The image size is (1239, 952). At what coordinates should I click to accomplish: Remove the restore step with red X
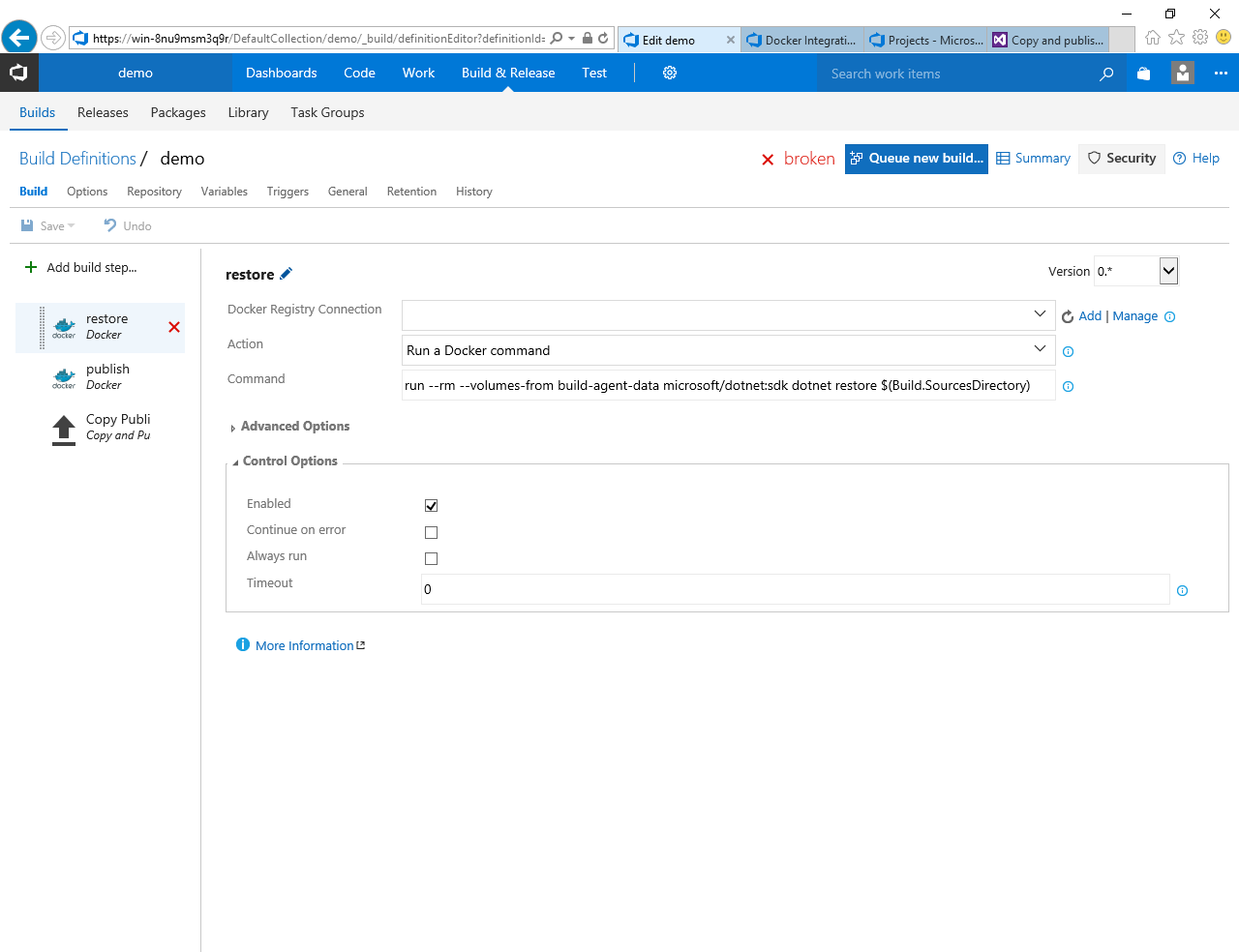[174, 327]
